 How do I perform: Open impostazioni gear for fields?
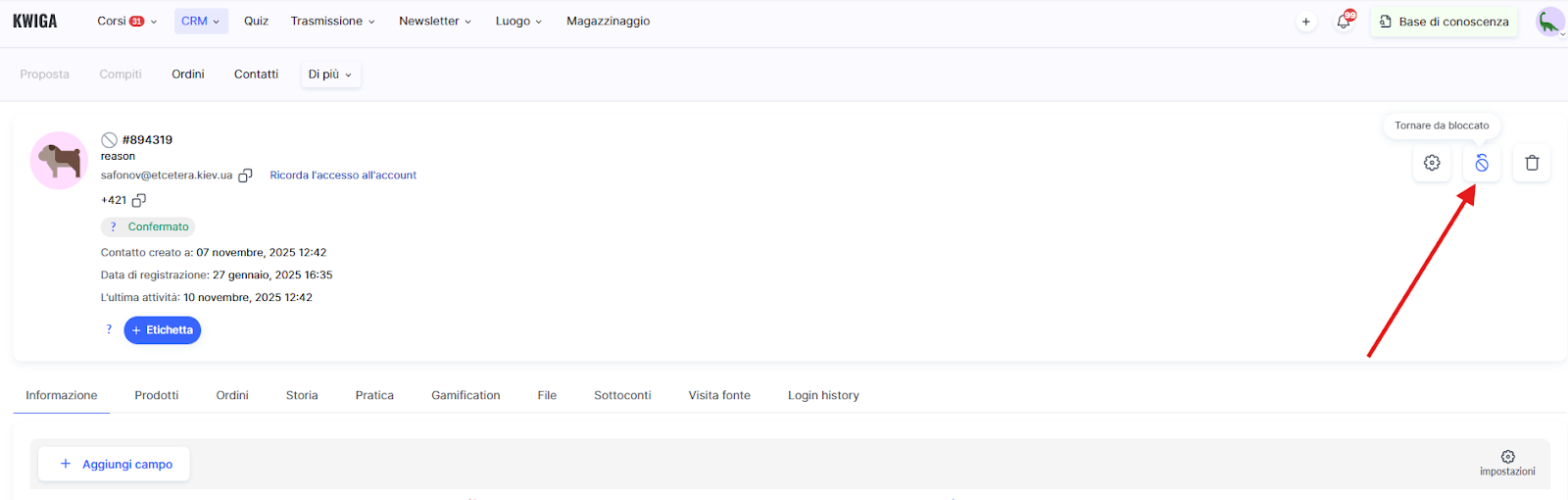[1507, 458]
